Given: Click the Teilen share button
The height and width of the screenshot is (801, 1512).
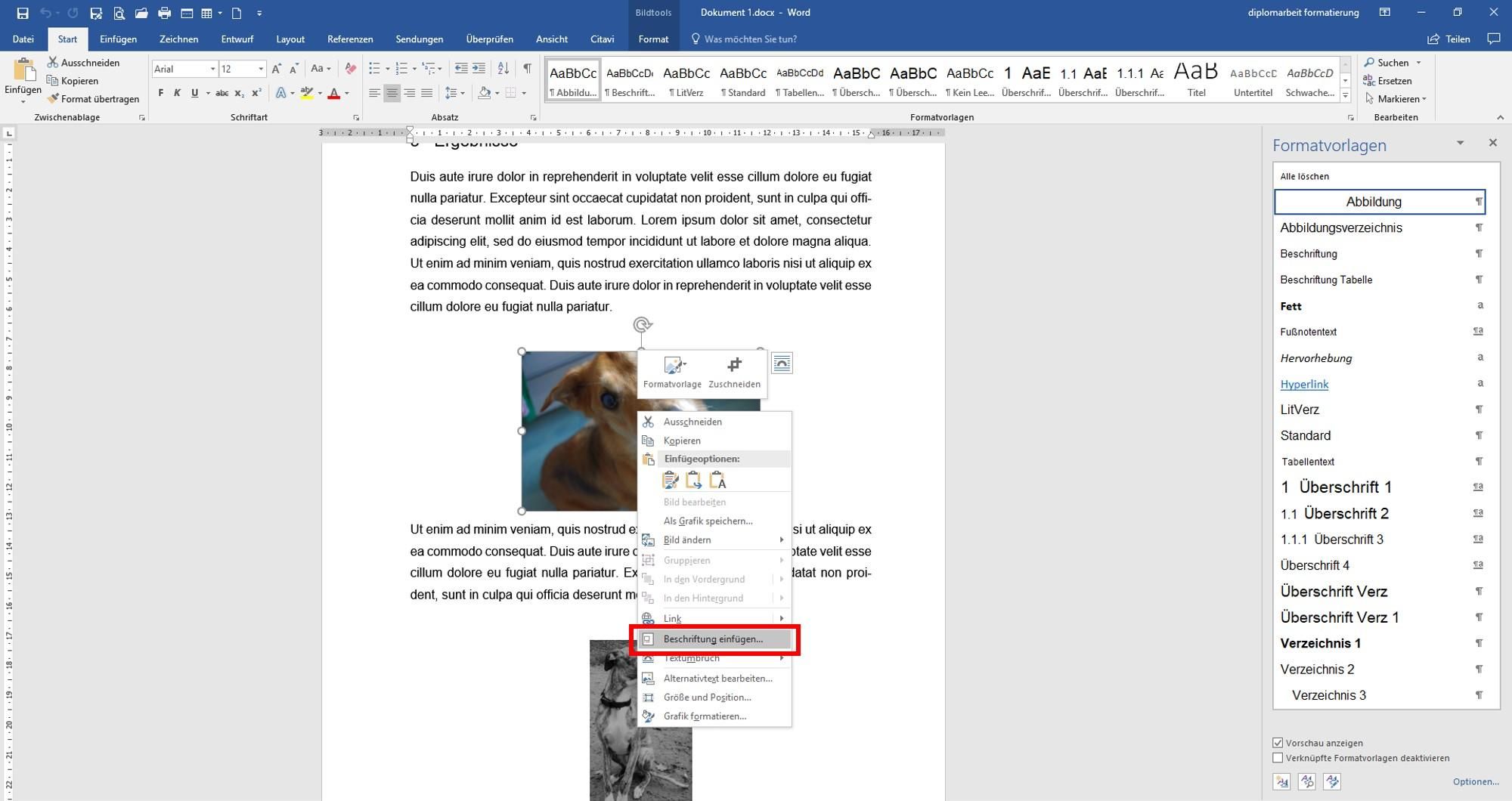Looking at the screenshot, I should coord(1448,39).
